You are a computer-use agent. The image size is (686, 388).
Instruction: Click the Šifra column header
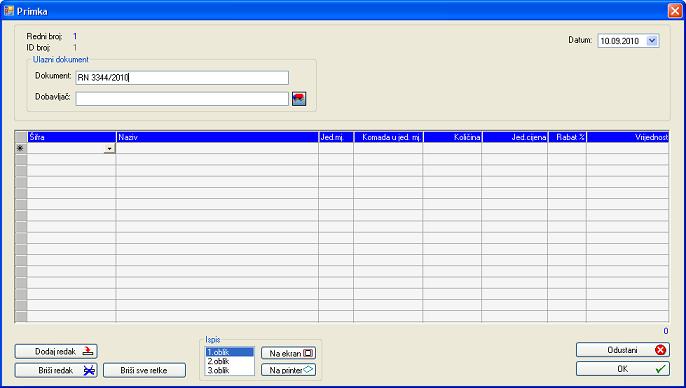pos(72,137)
